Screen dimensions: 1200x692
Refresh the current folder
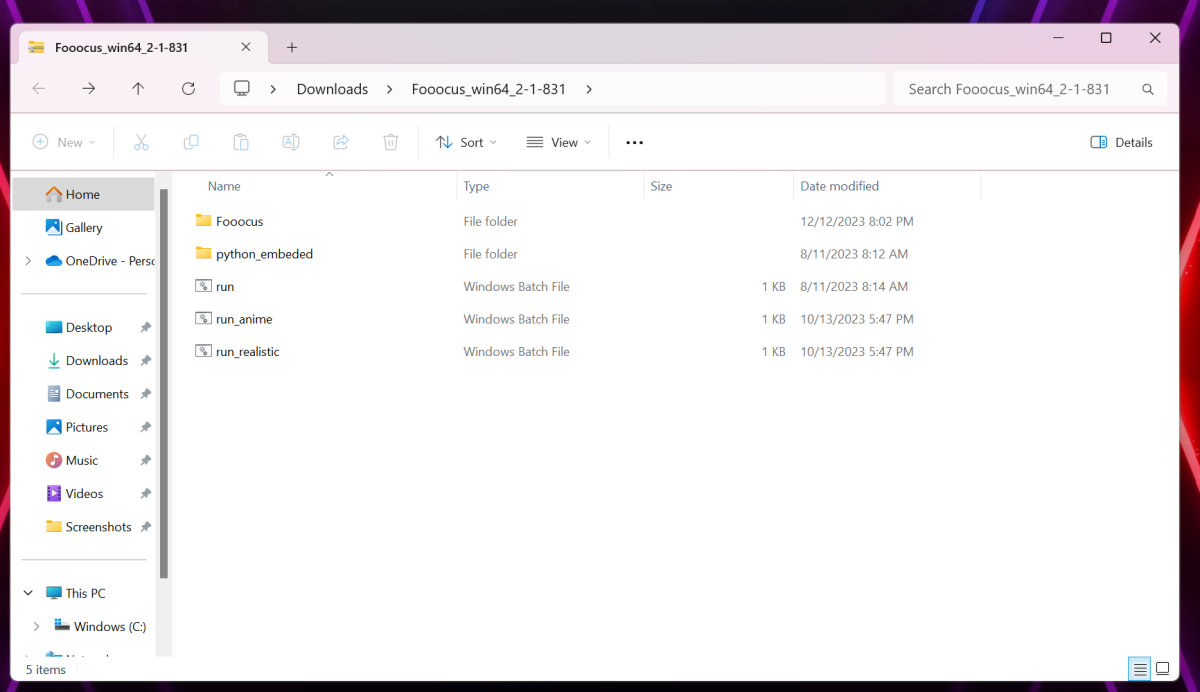point(188,89)
